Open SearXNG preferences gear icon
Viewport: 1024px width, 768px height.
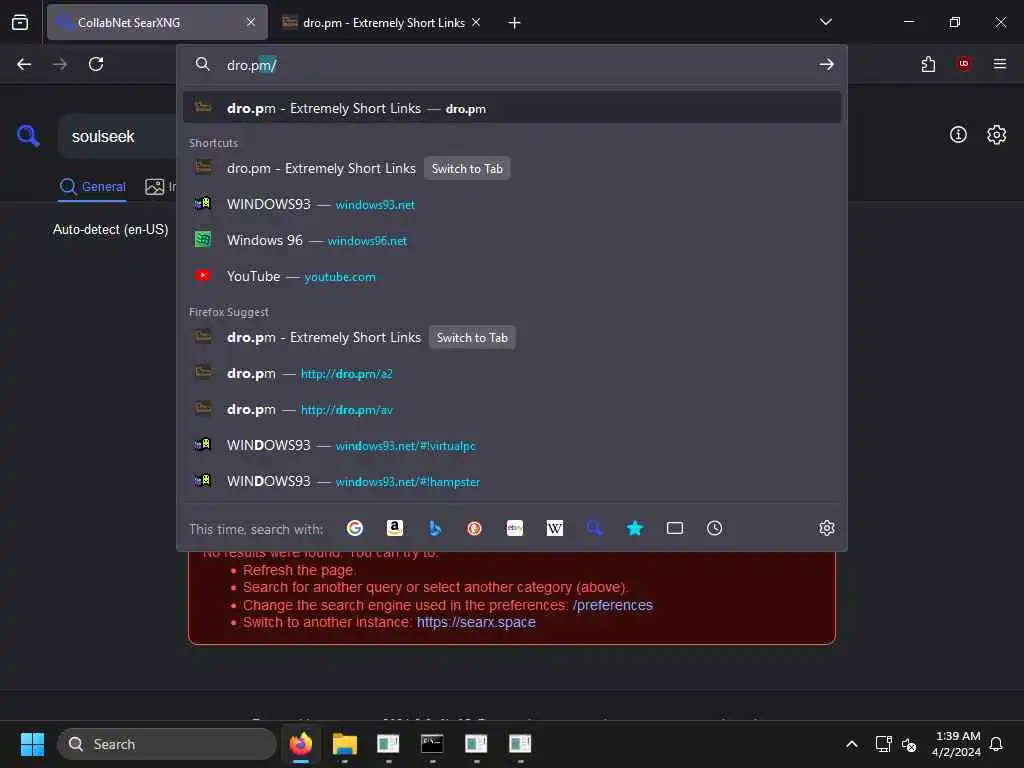[996, 135]
